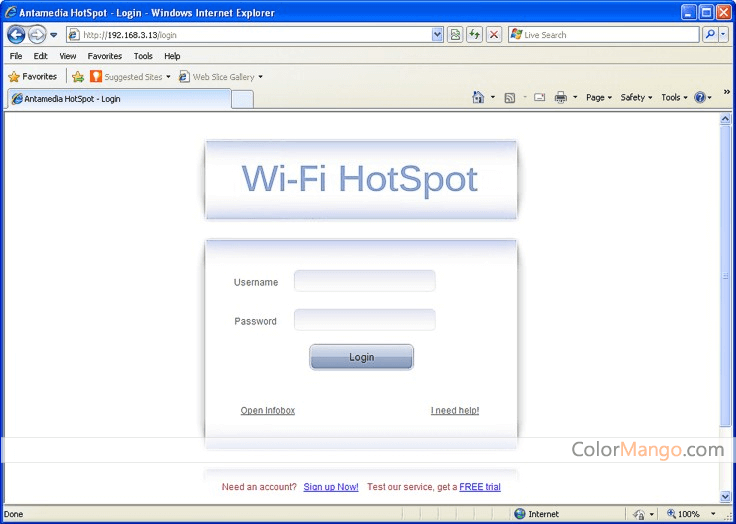Screen dimensions: 736x524
Task: Open the Page dropdown menu
Action: (x=599, y=98)
